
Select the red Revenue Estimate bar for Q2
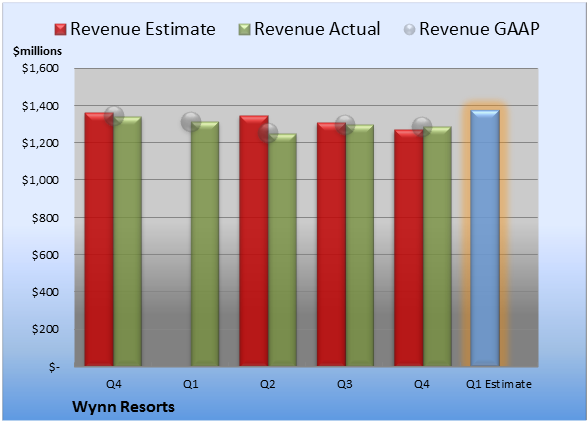pos(254,240)
